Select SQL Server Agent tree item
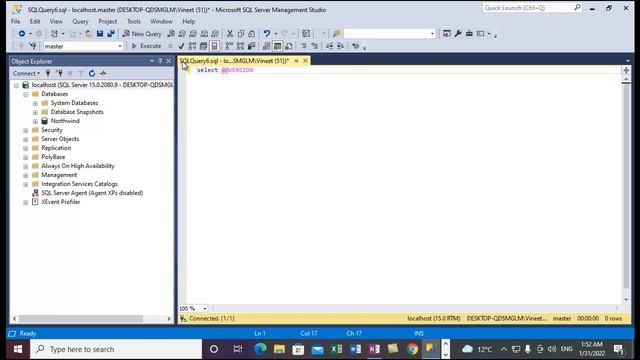The height and width of the screenshot is (360, 640). pyautogui.click(x=92, y=193)
